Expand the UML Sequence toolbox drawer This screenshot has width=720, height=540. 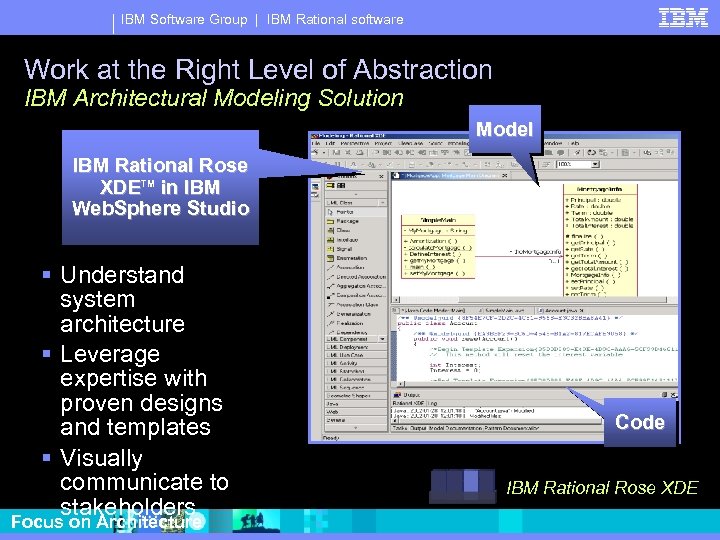355,388
